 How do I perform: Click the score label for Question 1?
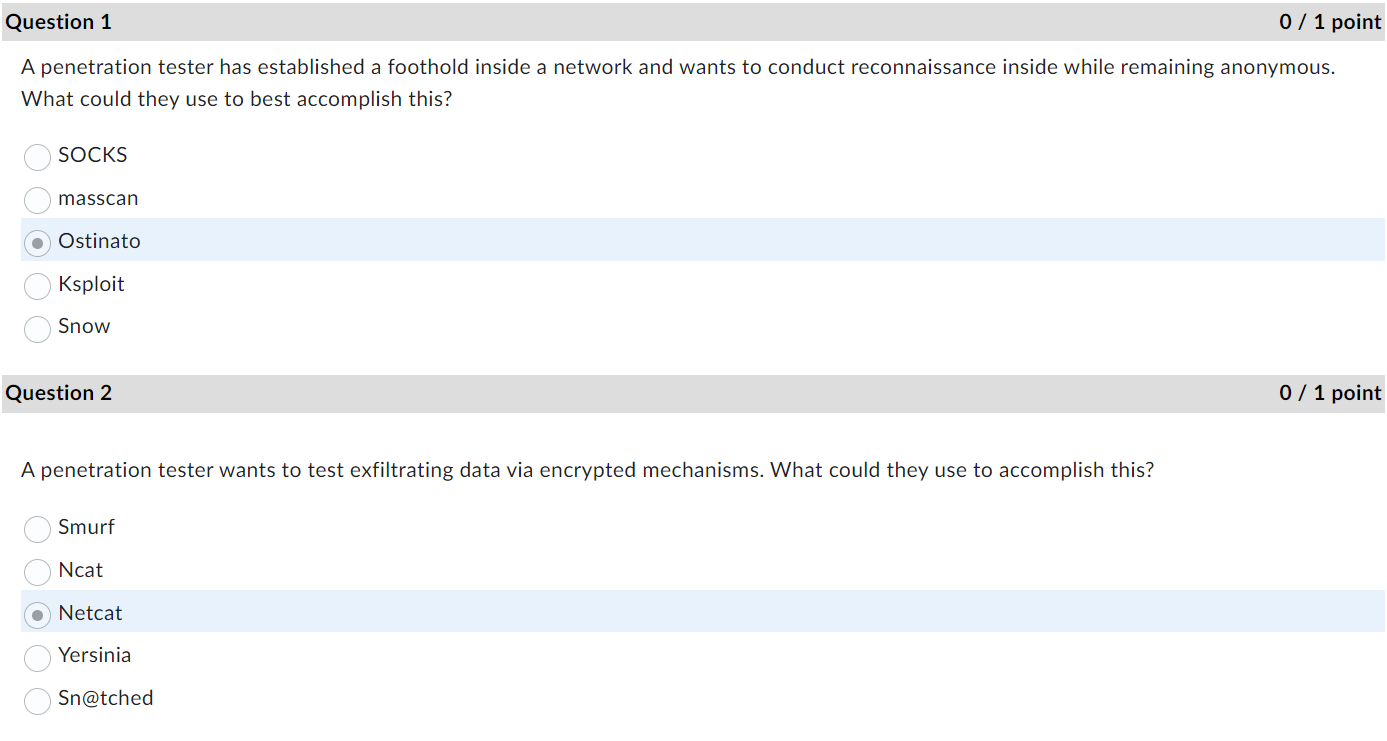[1330, 21]
